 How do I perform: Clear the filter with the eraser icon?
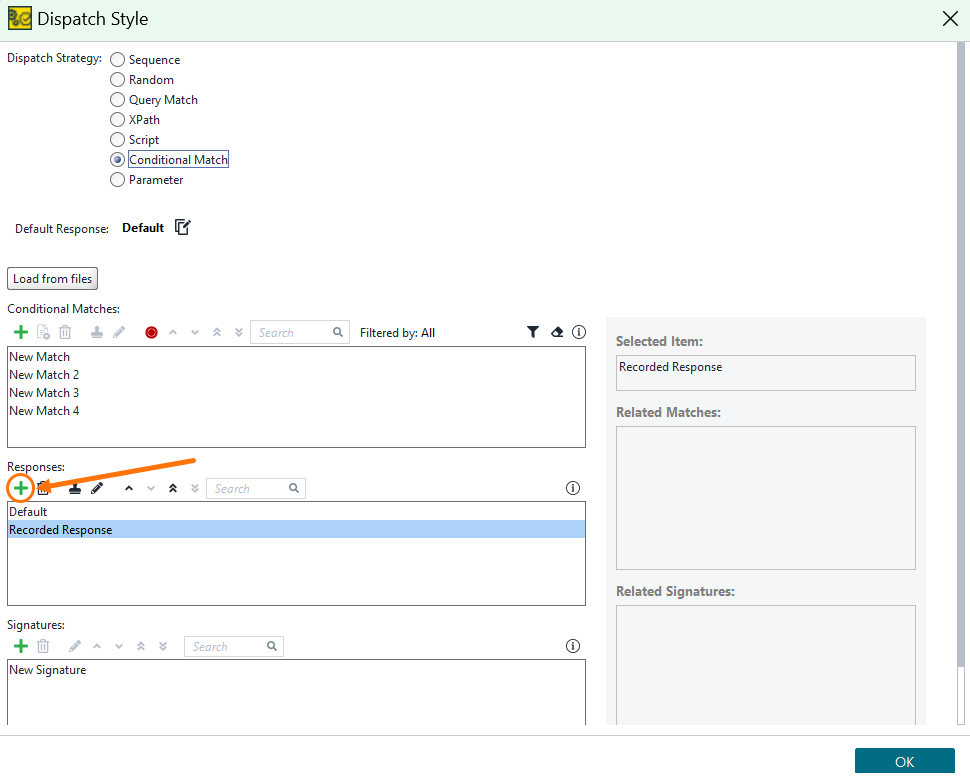[x=557, y=333]
